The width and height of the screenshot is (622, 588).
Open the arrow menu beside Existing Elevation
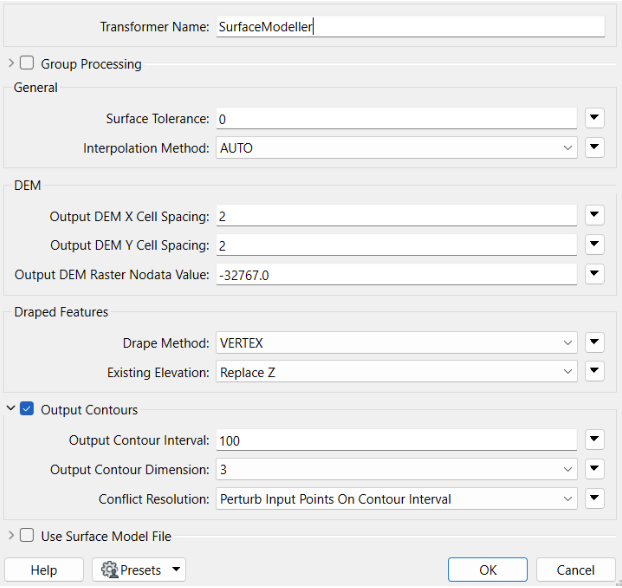click(x=594, y=371)
